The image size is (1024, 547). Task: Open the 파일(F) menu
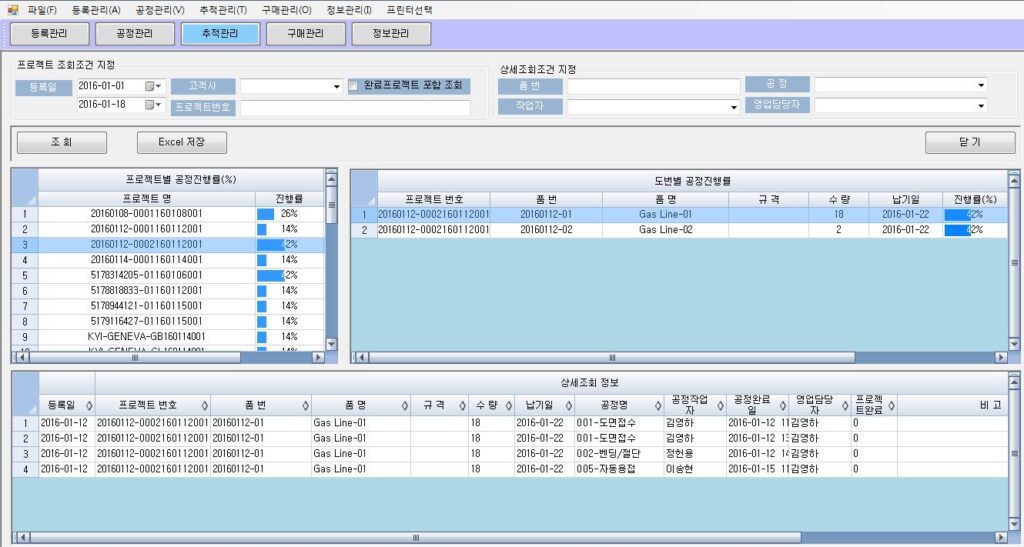42,9
